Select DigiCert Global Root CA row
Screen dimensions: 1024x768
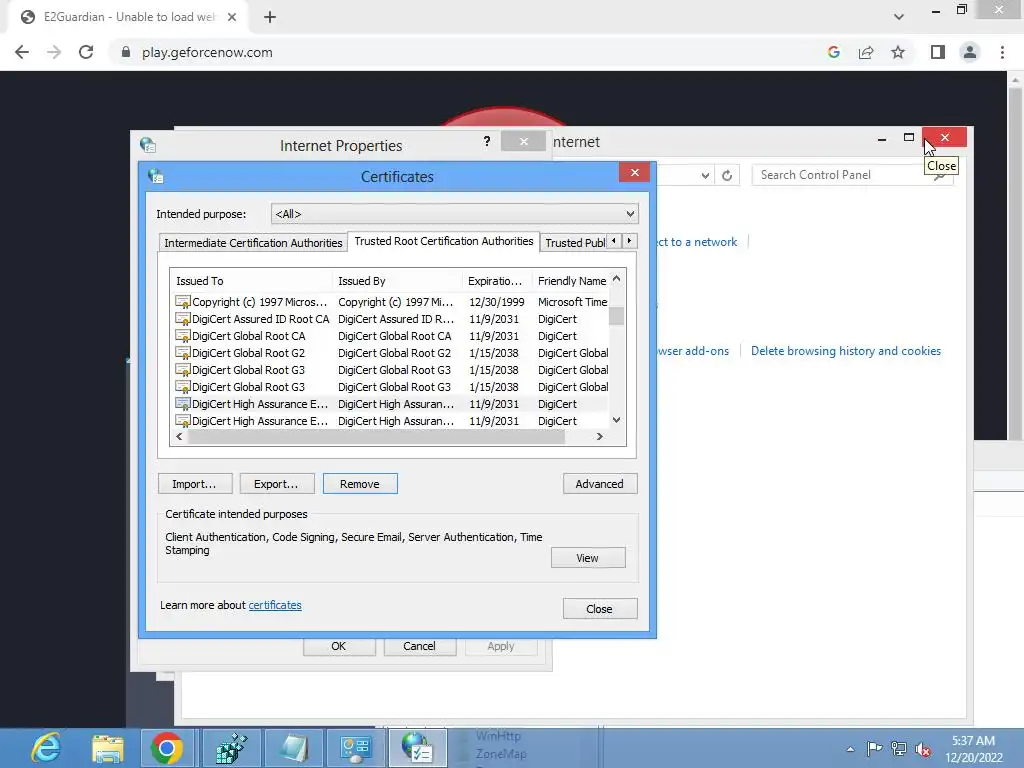click(391, 336)
